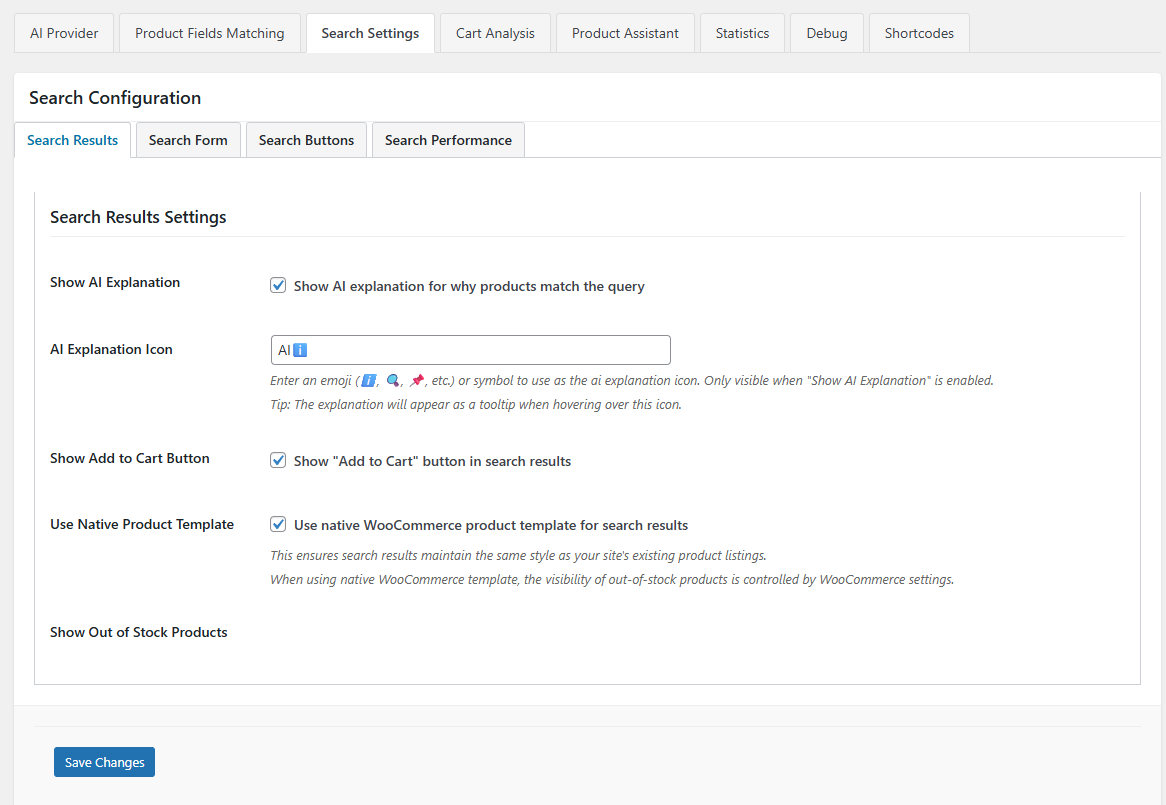Click 'Show AI explanation for why products match' text
1166x805 pixels.
coord(469,287)
